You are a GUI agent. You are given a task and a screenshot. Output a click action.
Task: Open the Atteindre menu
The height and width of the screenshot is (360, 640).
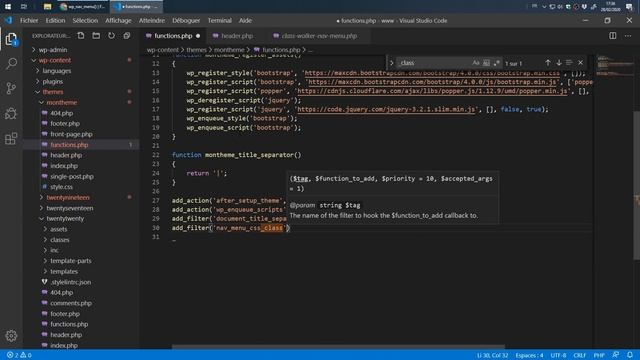click(x=152, y=20)
